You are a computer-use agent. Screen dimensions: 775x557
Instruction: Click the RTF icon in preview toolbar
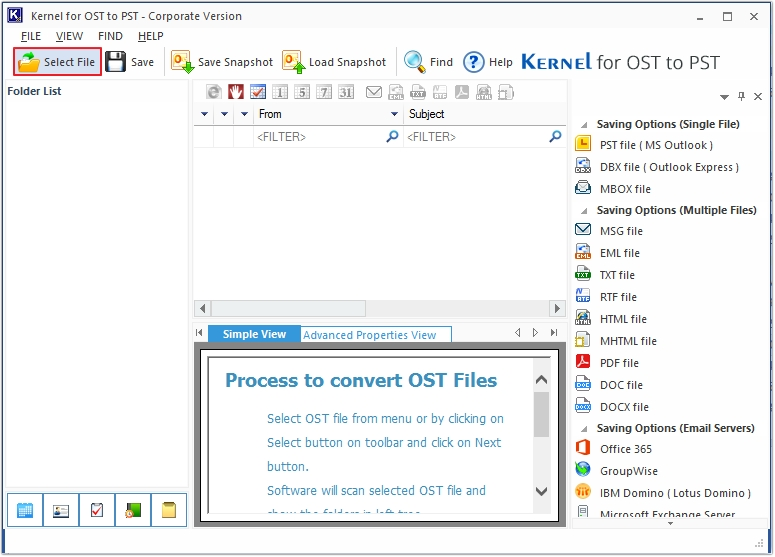pos(440,92)
